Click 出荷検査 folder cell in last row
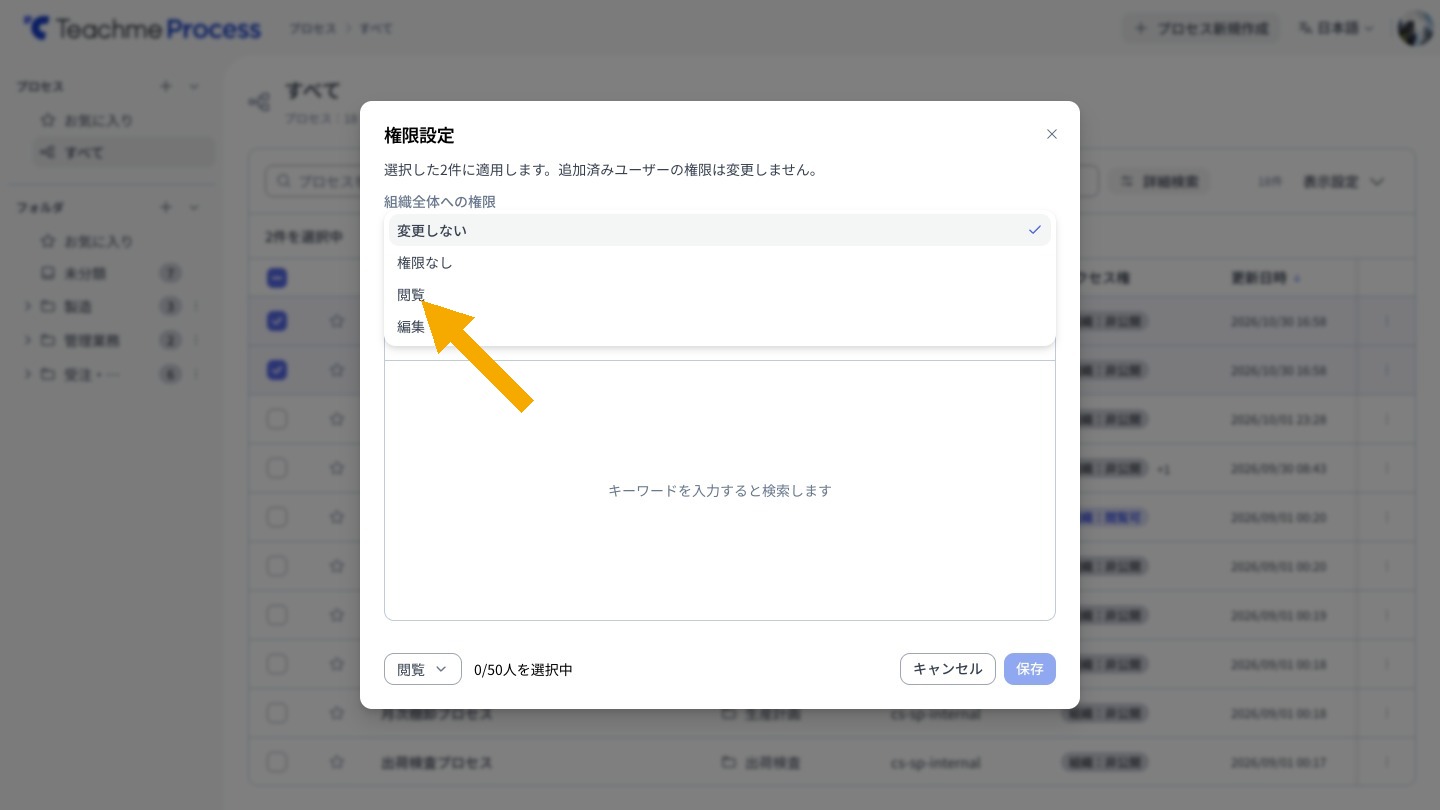This screenshot has height=810, width=1440. tap(761, 762)
